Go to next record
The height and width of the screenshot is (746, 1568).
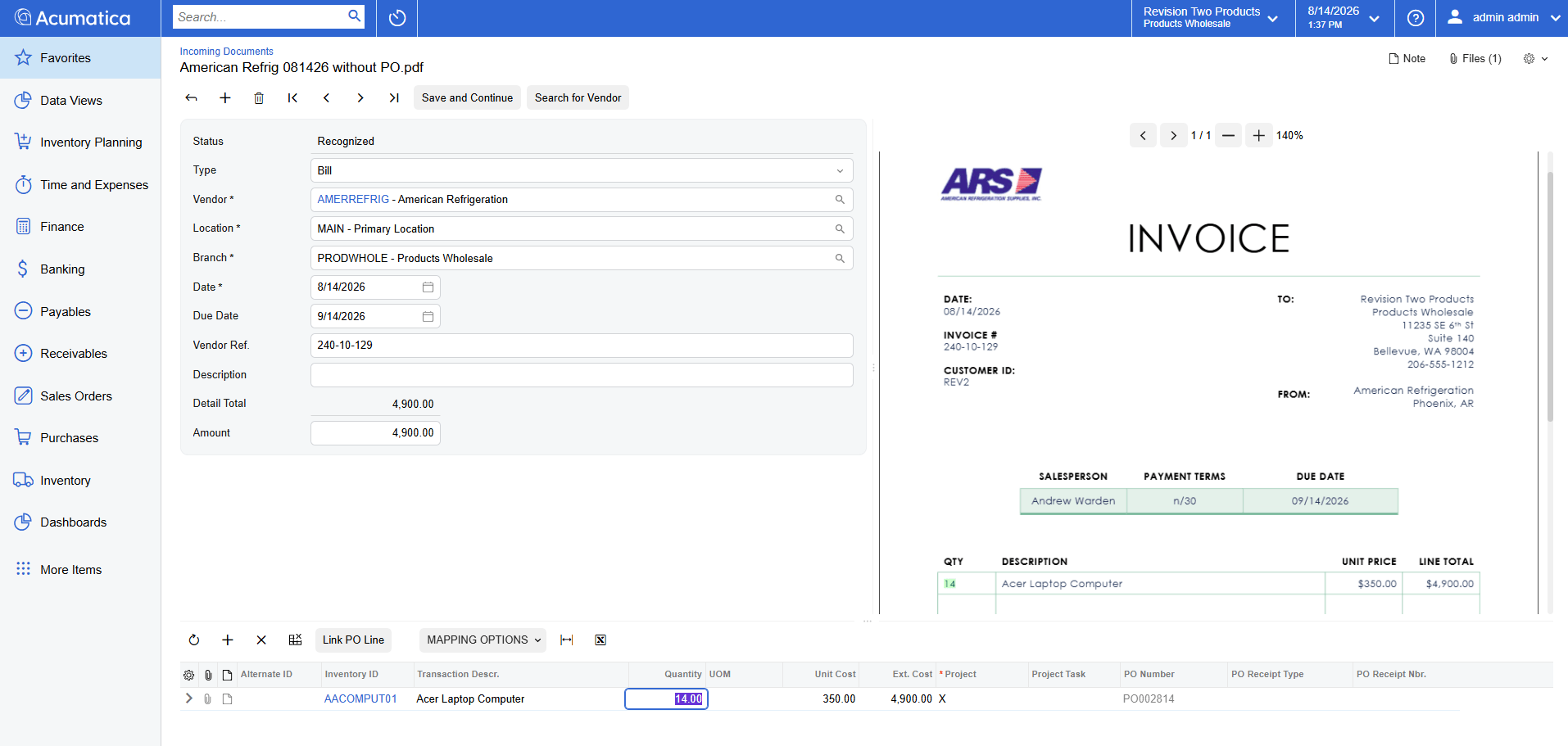(x=360, y=97)
